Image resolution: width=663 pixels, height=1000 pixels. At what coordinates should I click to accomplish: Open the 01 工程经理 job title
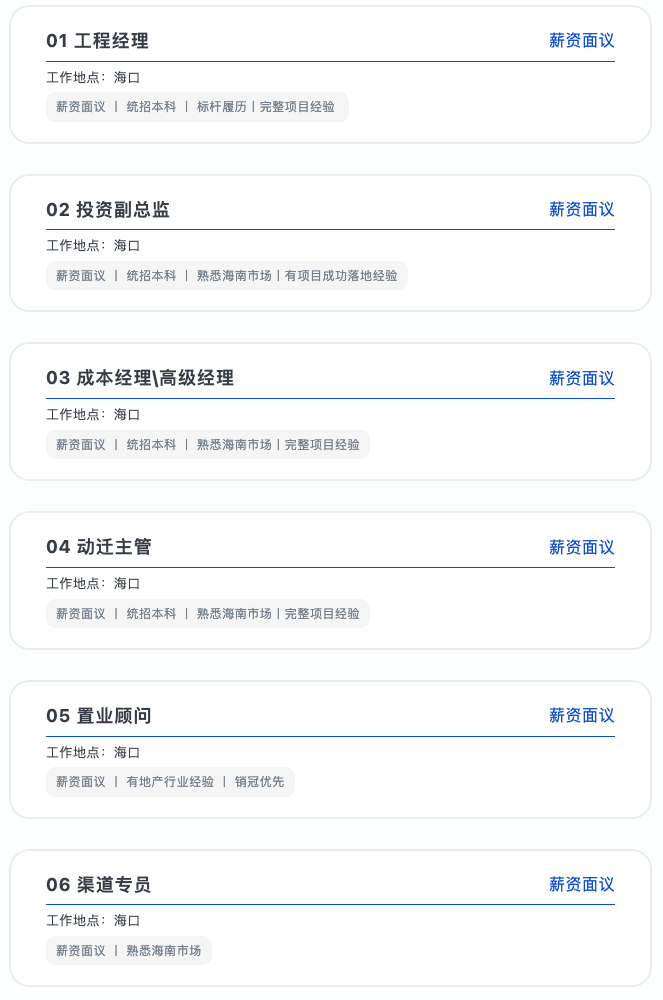(98, 41)
